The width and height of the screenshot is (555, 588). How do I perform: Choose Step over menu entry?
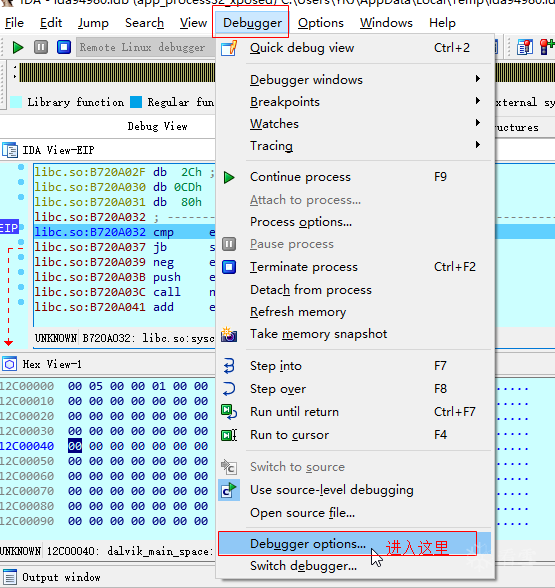[x=355, y=389]
